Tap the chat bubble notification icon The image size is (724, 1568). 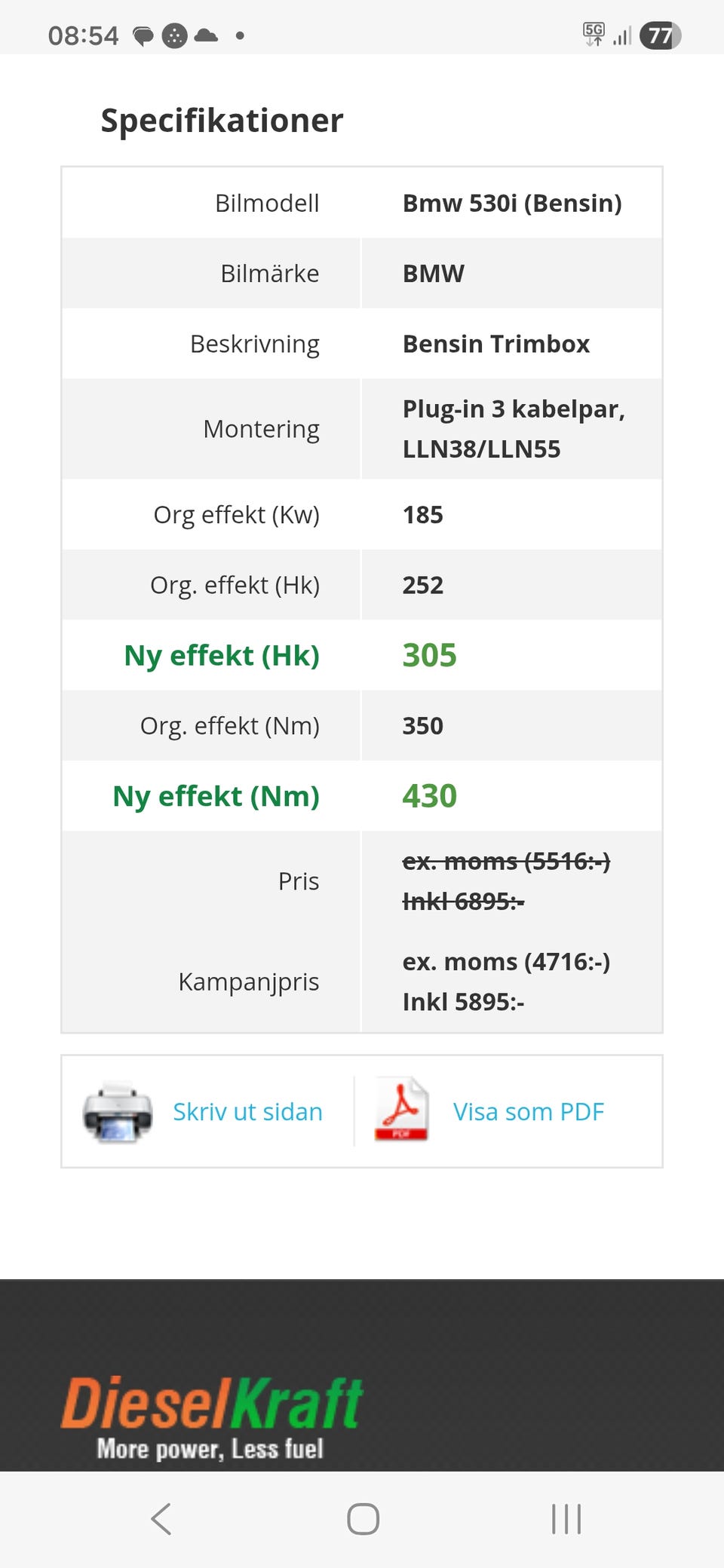[x=143, y=36]
